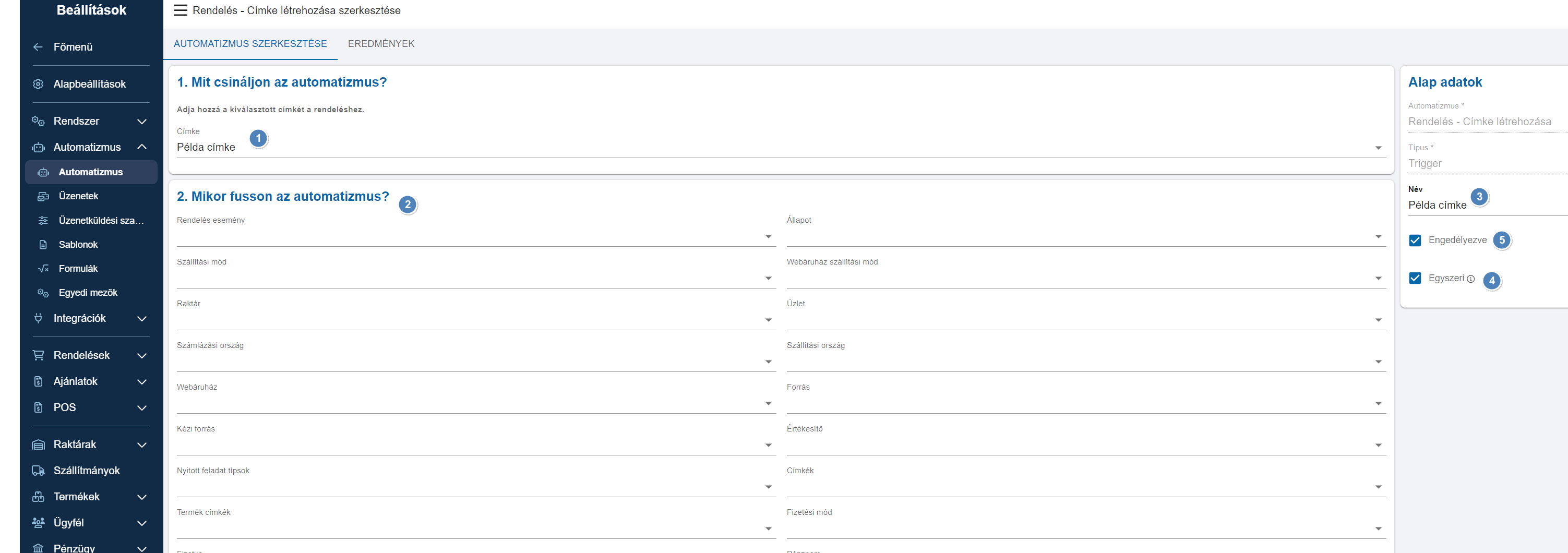Click the Sablonok document icon
The width and height of the screenshot is (1568, 553).
(43, 245)
